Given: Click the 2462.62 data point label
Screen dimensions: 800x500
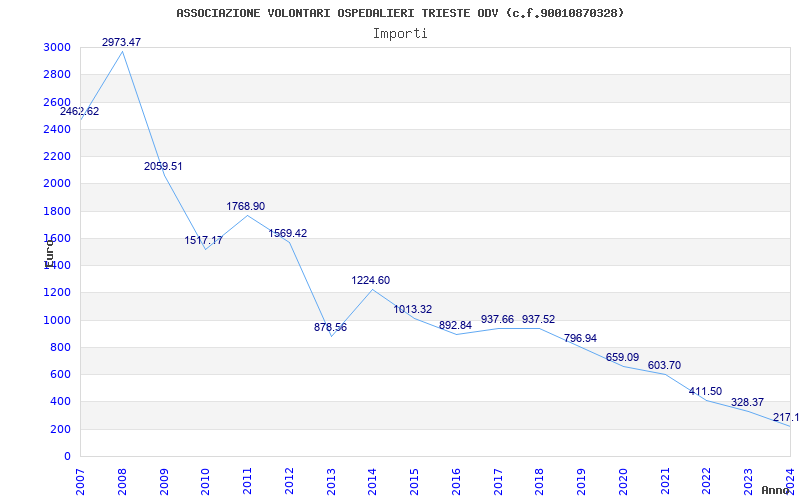Looking at the screenshot, I should click(79, 111).
